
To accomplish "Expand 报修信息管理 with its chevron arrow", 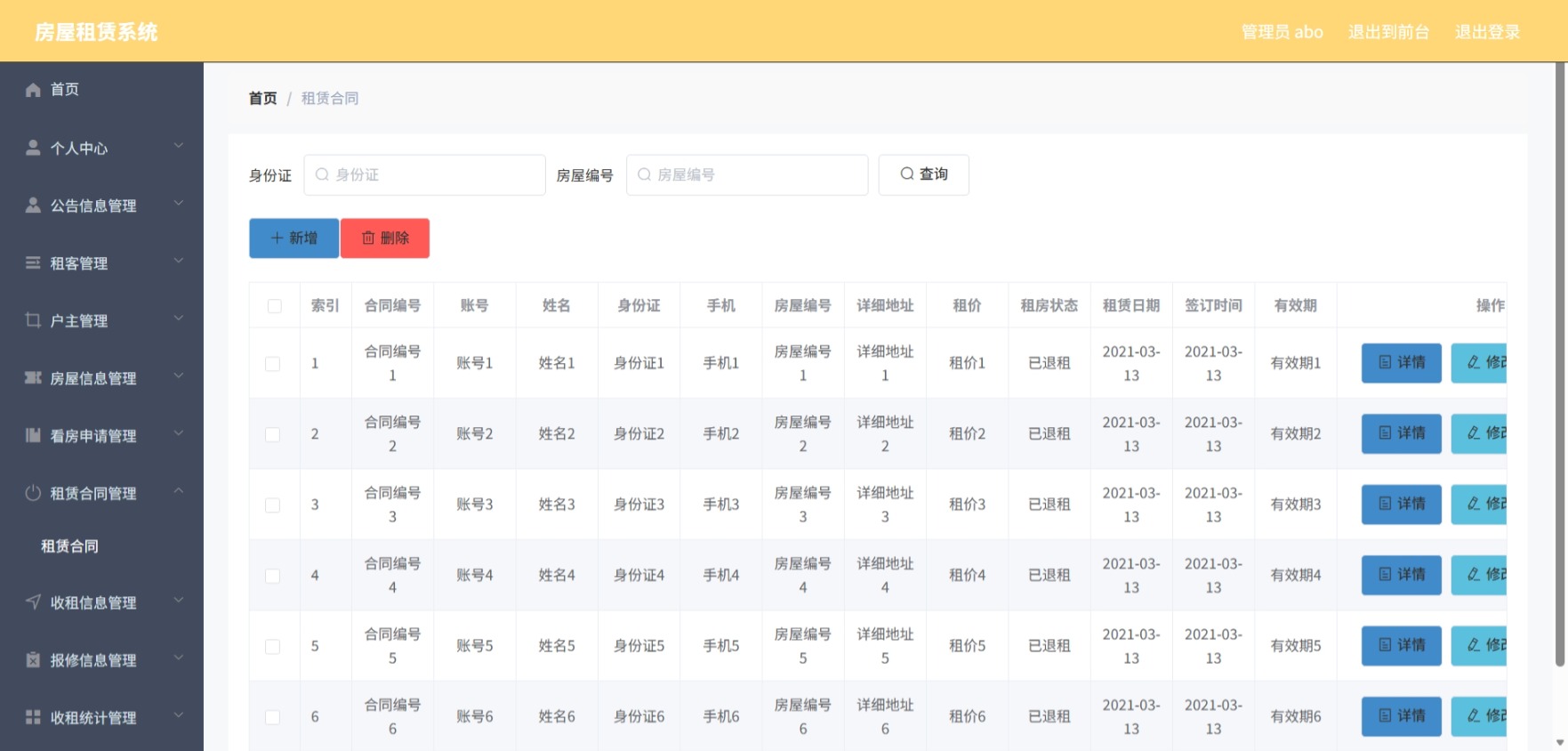I will pos(179,658).
